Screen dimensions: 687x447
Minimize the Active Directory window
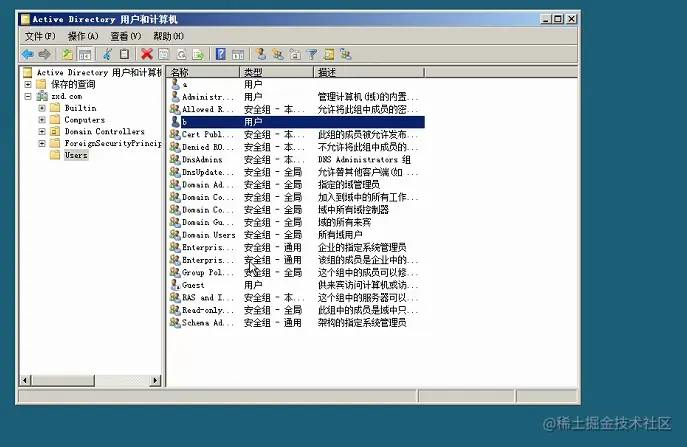click(545, 19)
